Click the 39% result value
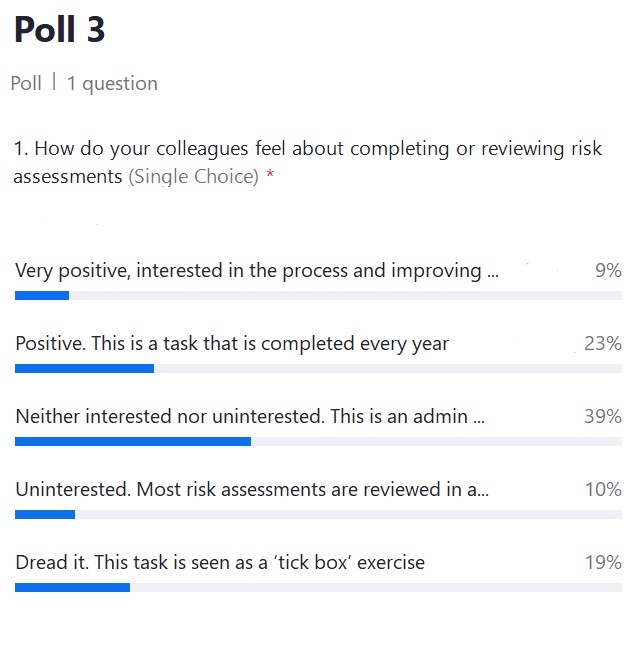Viewport: 641px width, 647px height. tap(603, 416)
